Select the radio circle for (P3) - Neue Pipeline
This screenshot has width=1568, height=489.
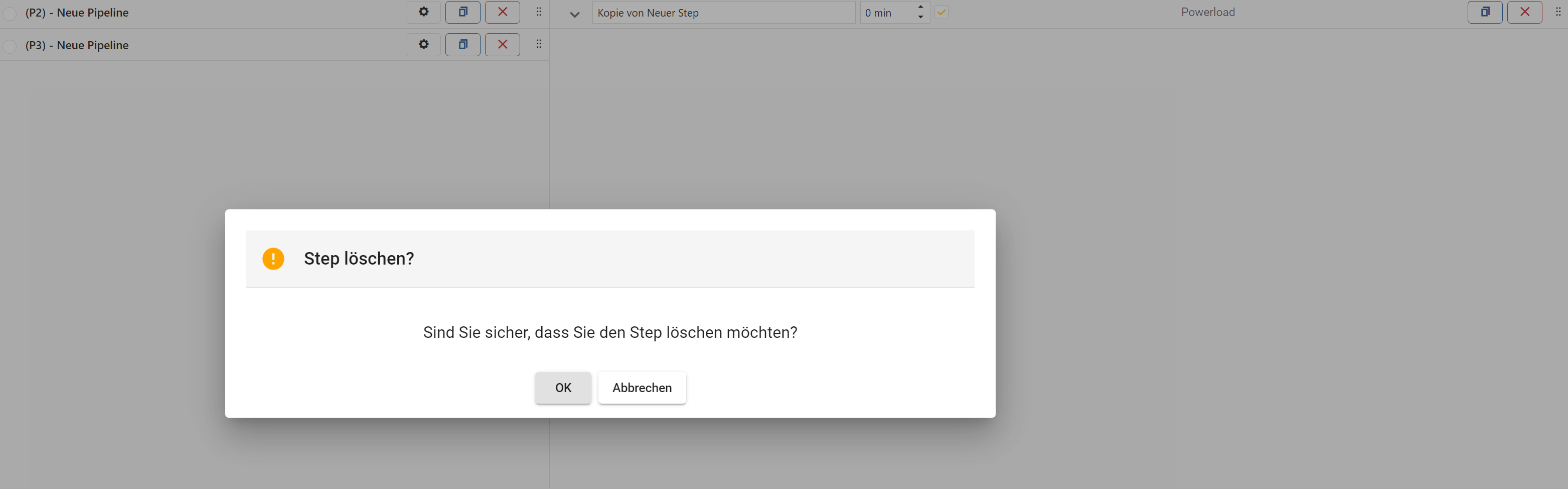tap(9, 46)
